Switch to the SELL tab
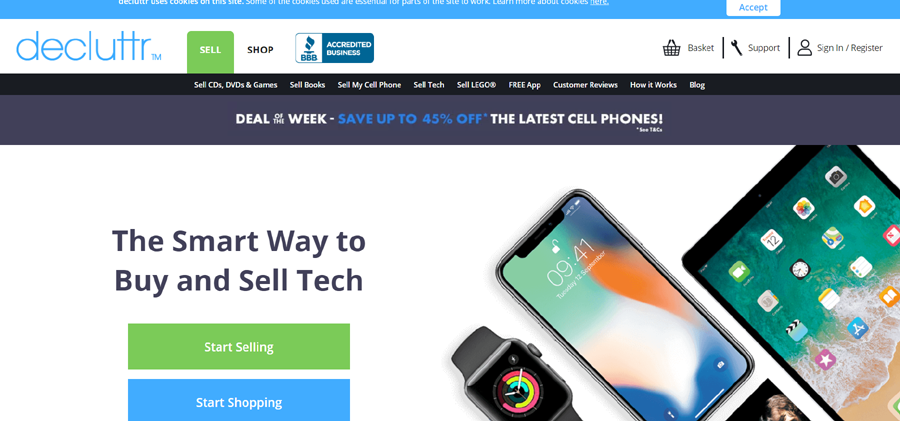The height and width of the screenshot is (421, 900). (x=210, y=51)
